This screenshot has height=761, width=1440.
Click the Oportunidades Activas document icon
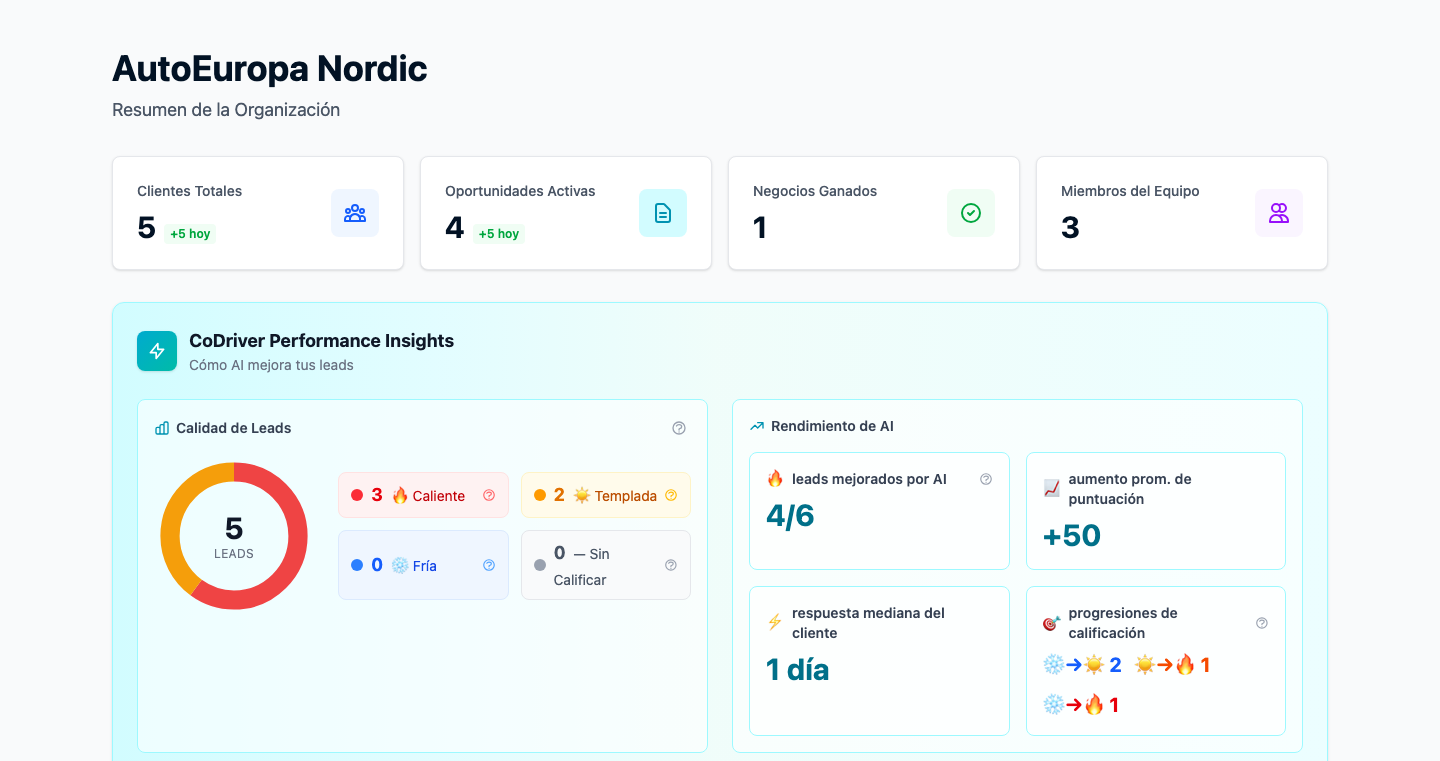(663, 213)
